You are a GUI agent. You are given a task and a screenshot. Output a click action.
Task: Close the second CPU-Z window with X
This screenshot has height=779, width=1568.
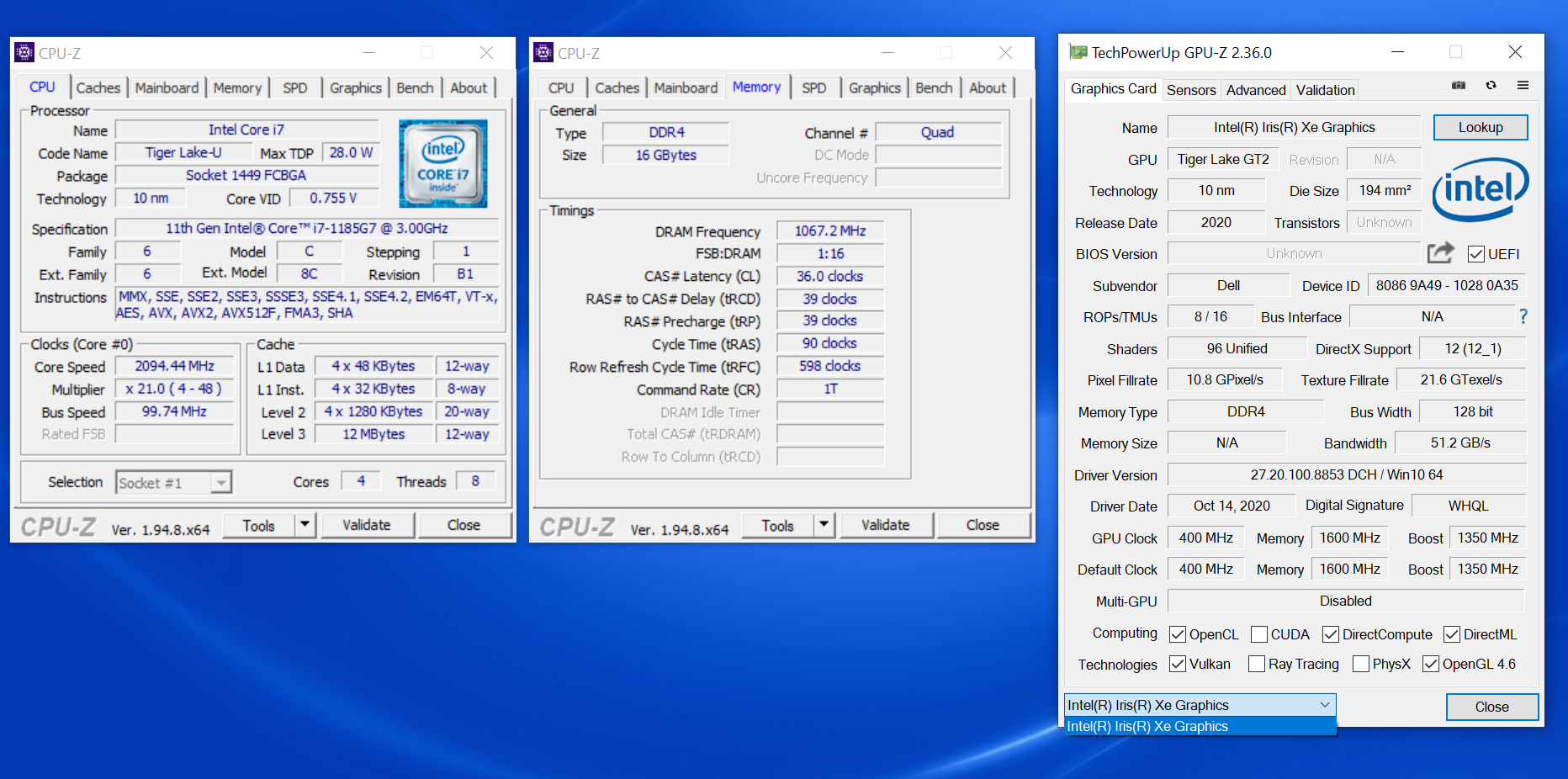click(x=1005, y=53)
